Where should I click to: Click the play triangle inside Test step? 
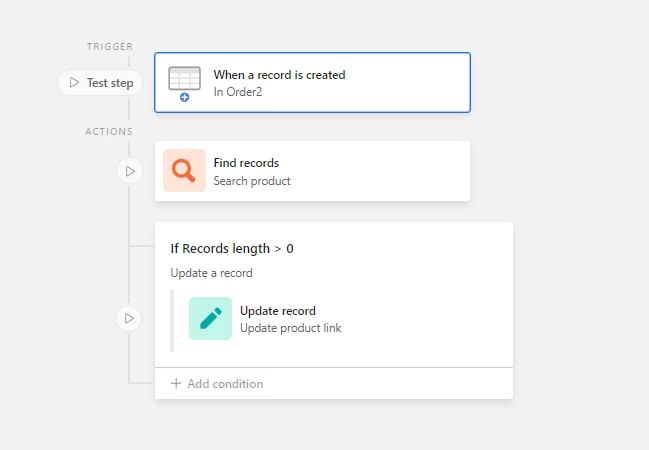[x=74, y=82]
